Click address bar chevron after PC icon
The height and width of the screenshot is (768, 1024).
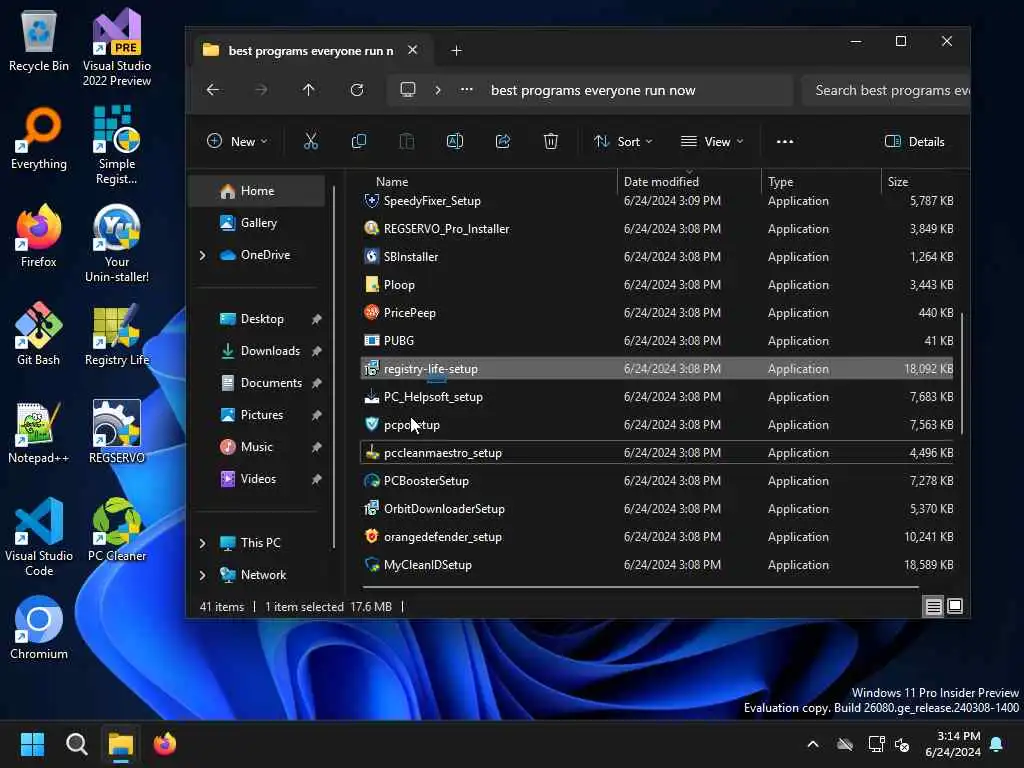pyautogui.click(x=438, y=89)
